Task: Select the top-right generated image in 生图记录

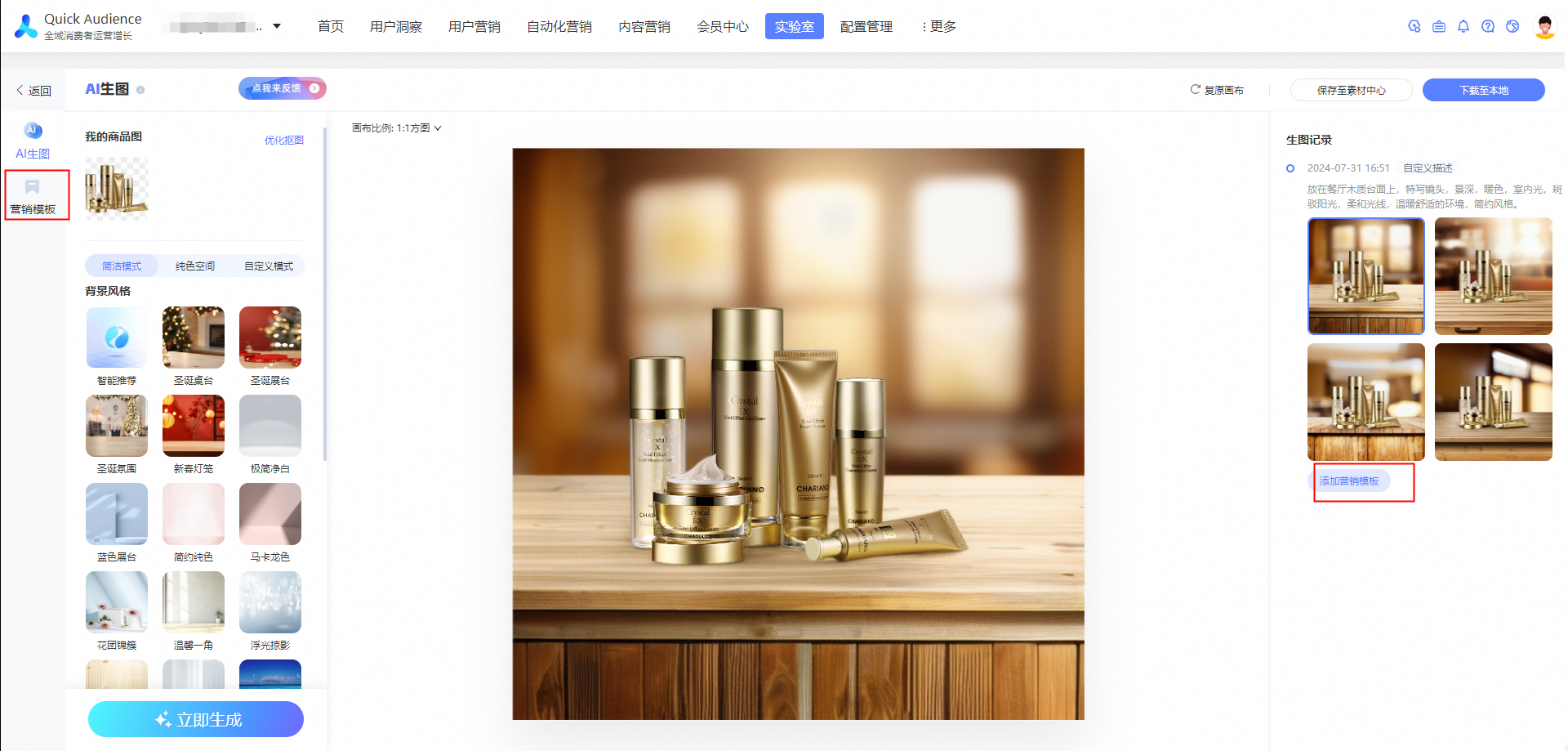Action: (1494, 276)
